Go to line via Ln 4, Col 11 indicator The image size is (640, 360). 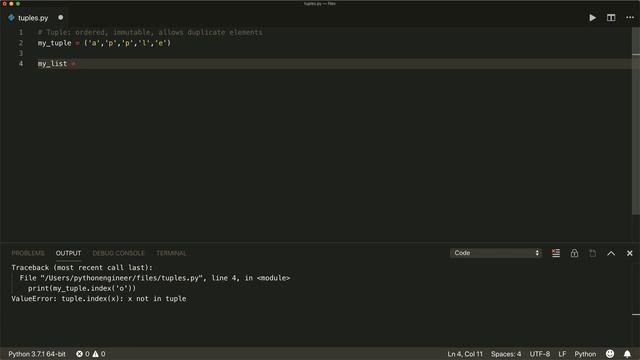click(x=465, y=354)
